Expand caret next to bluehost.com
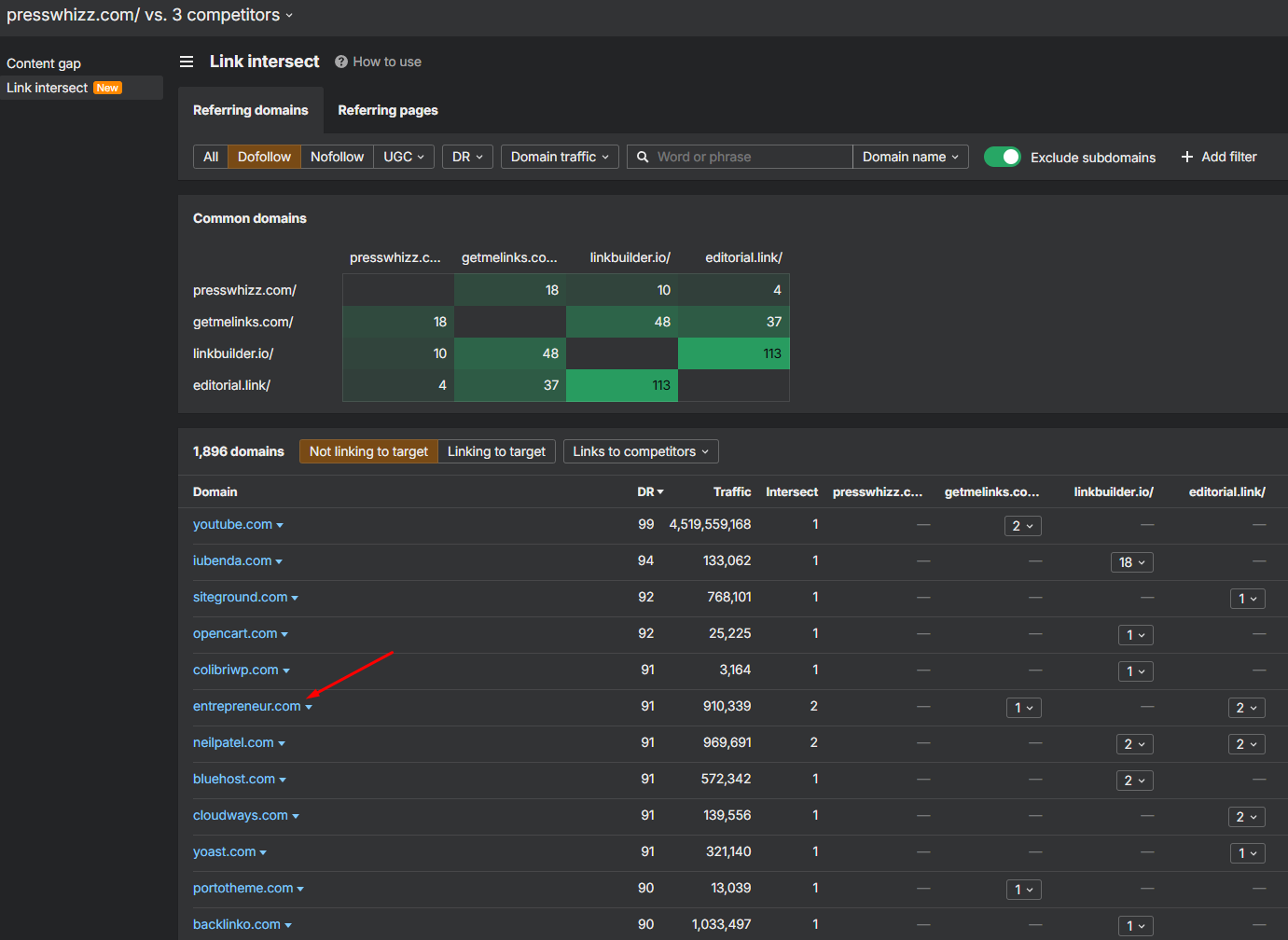Screen dimensions: 1288x940 [283, 780]
